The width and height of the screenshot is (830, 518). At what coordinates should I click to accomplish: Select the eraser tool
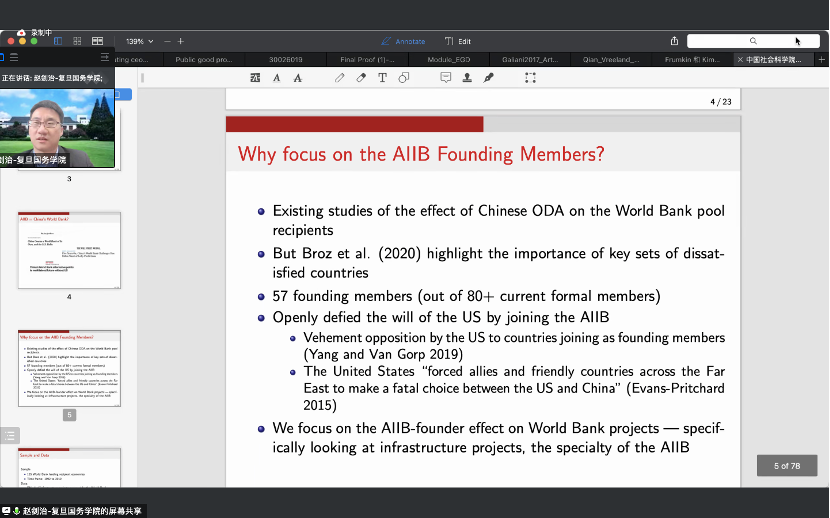coord(361,78)
